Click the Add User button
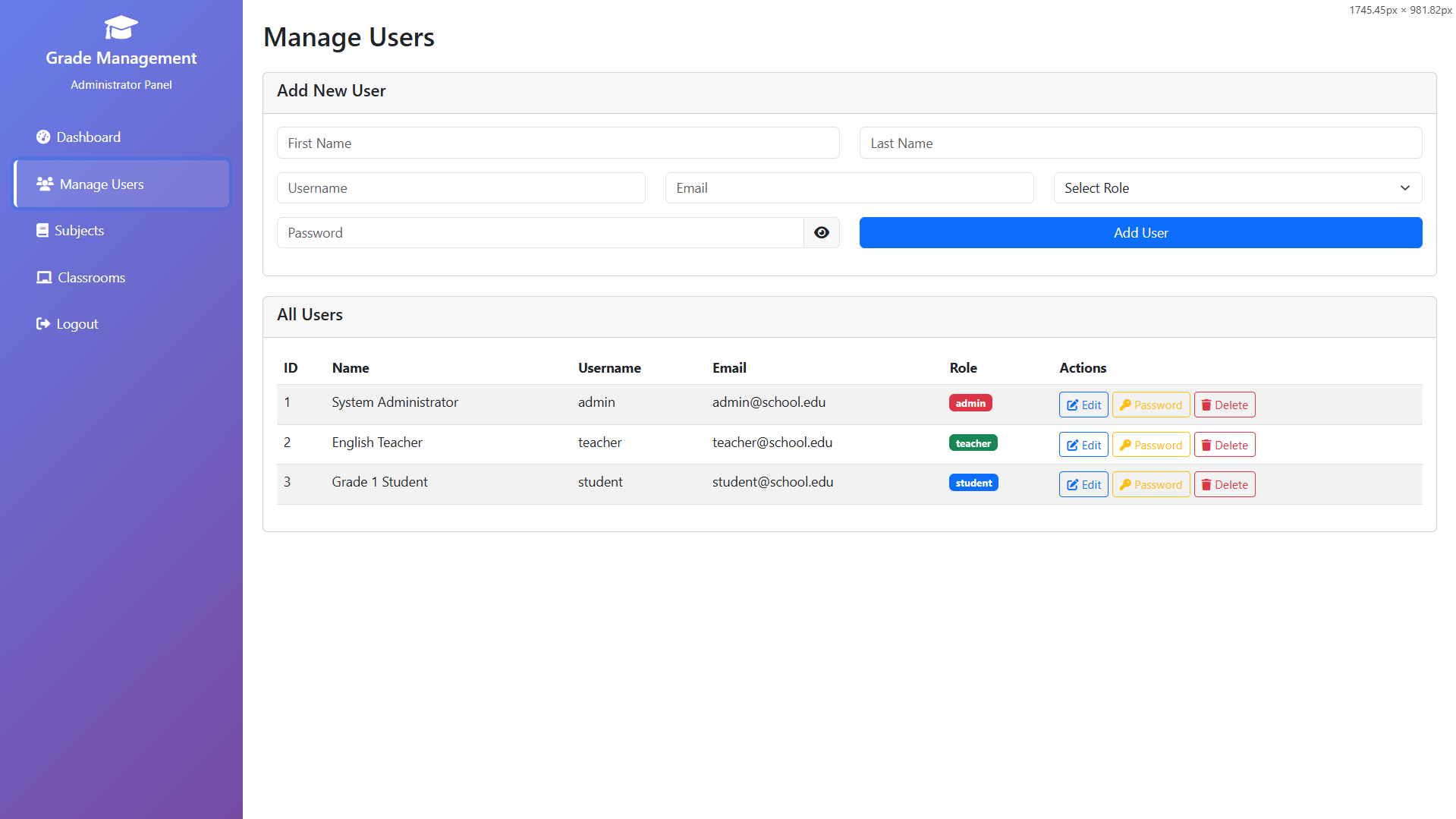 1140,233
